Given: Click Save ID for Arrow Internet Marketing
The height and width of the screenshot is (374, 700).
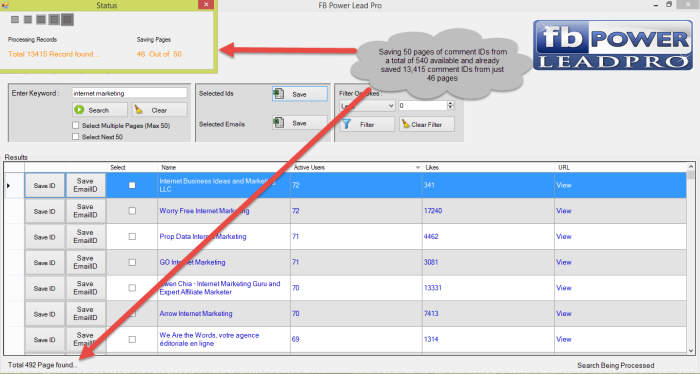Looking at the screenshot, I should (x=45, y=314).
